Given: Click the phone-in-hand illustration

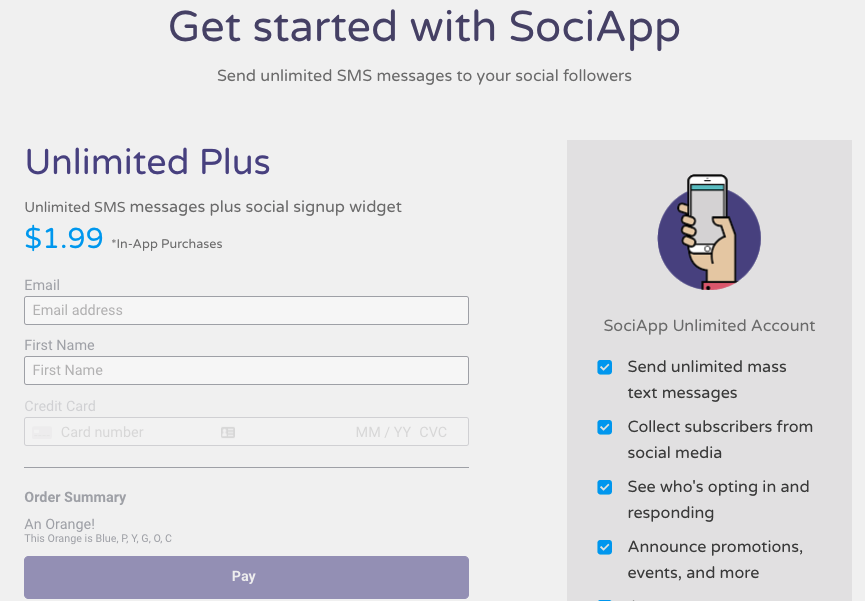Looking at the screenshot, I should [x=709, y=232].
